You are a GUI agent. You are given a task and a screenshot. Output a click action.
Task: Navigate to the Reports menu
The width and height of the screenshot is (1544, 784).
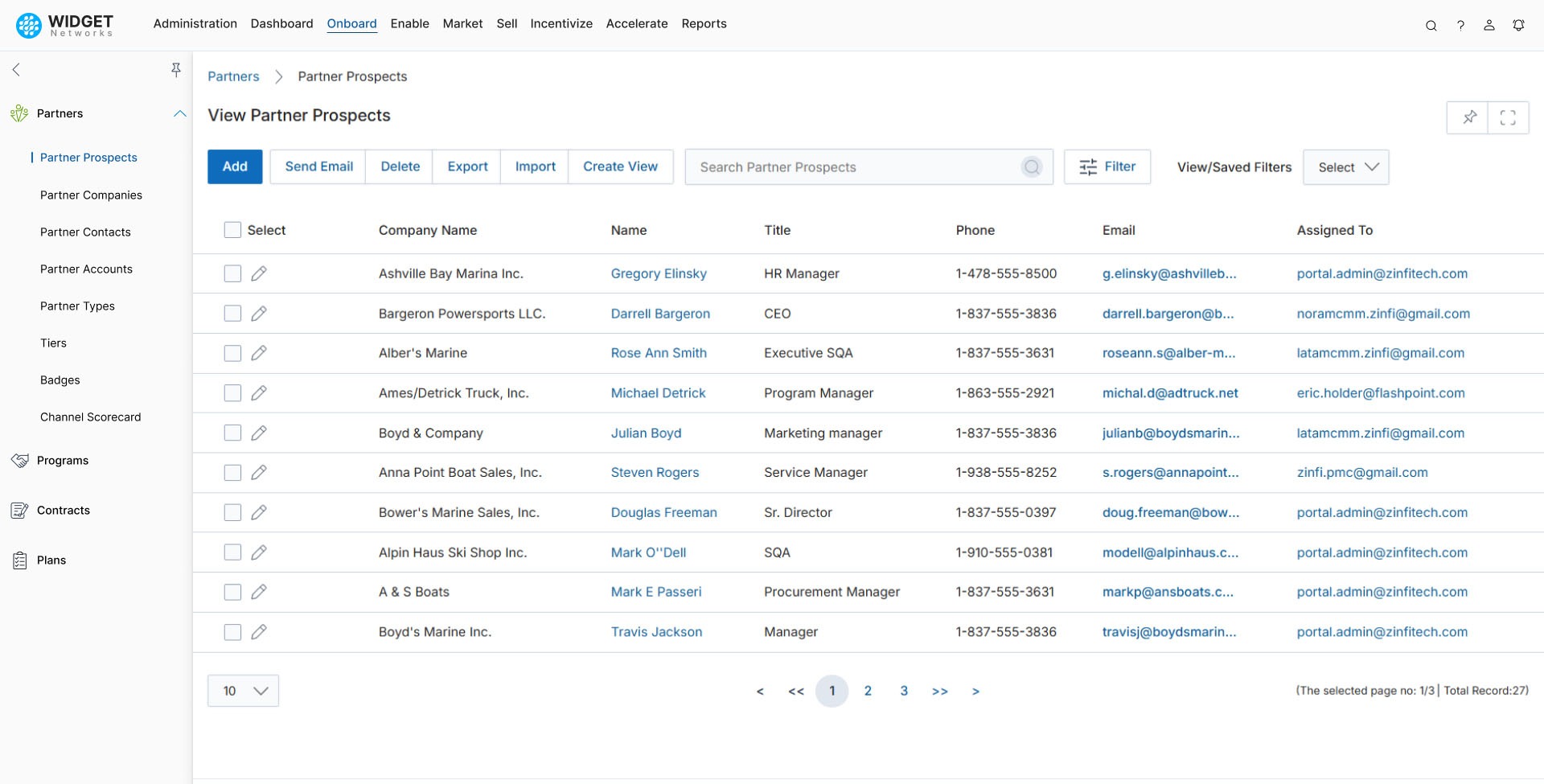click(x=704, y=23)
